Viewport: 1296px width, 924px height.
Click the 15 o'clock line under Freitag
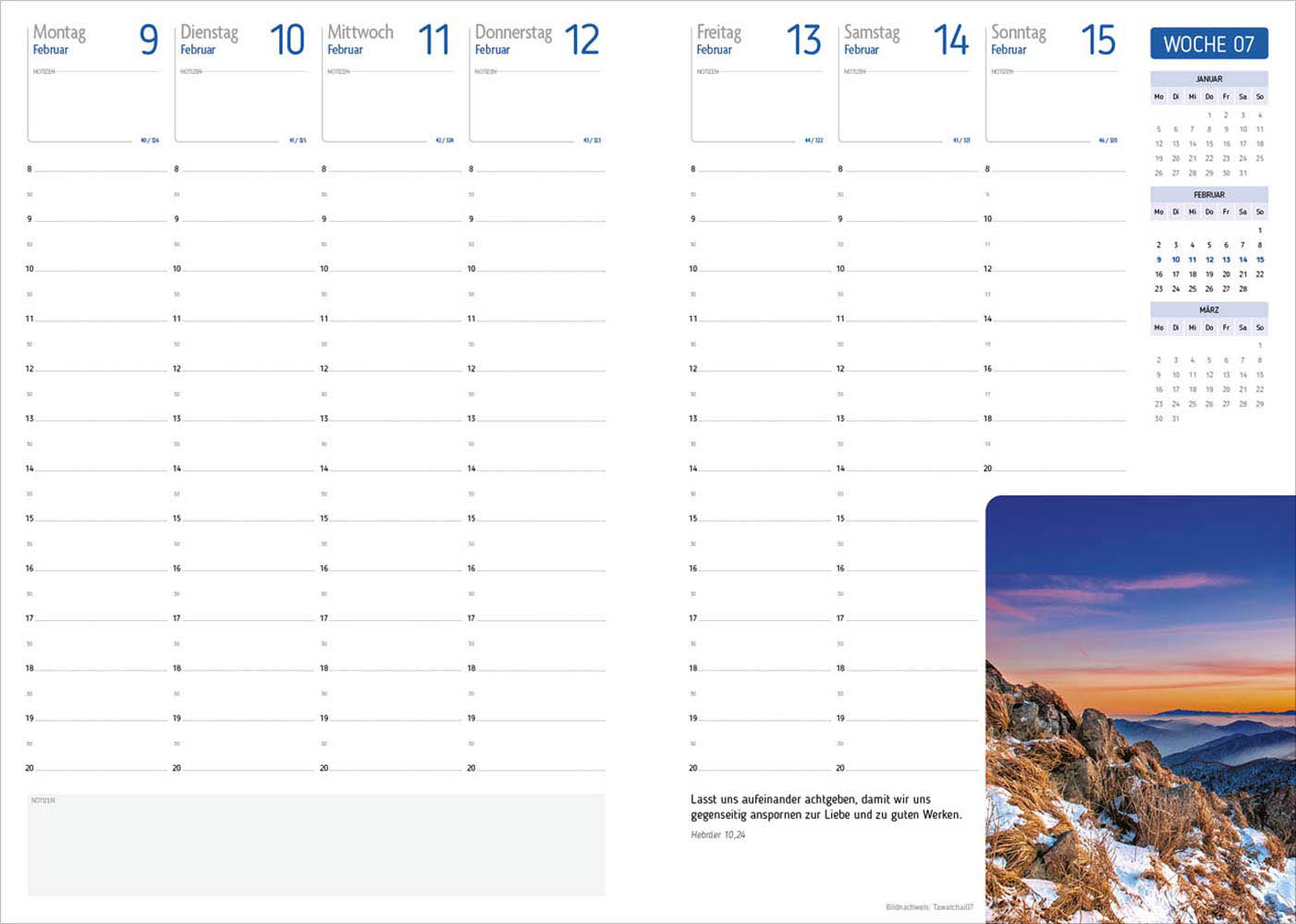[x=763, y=519]
